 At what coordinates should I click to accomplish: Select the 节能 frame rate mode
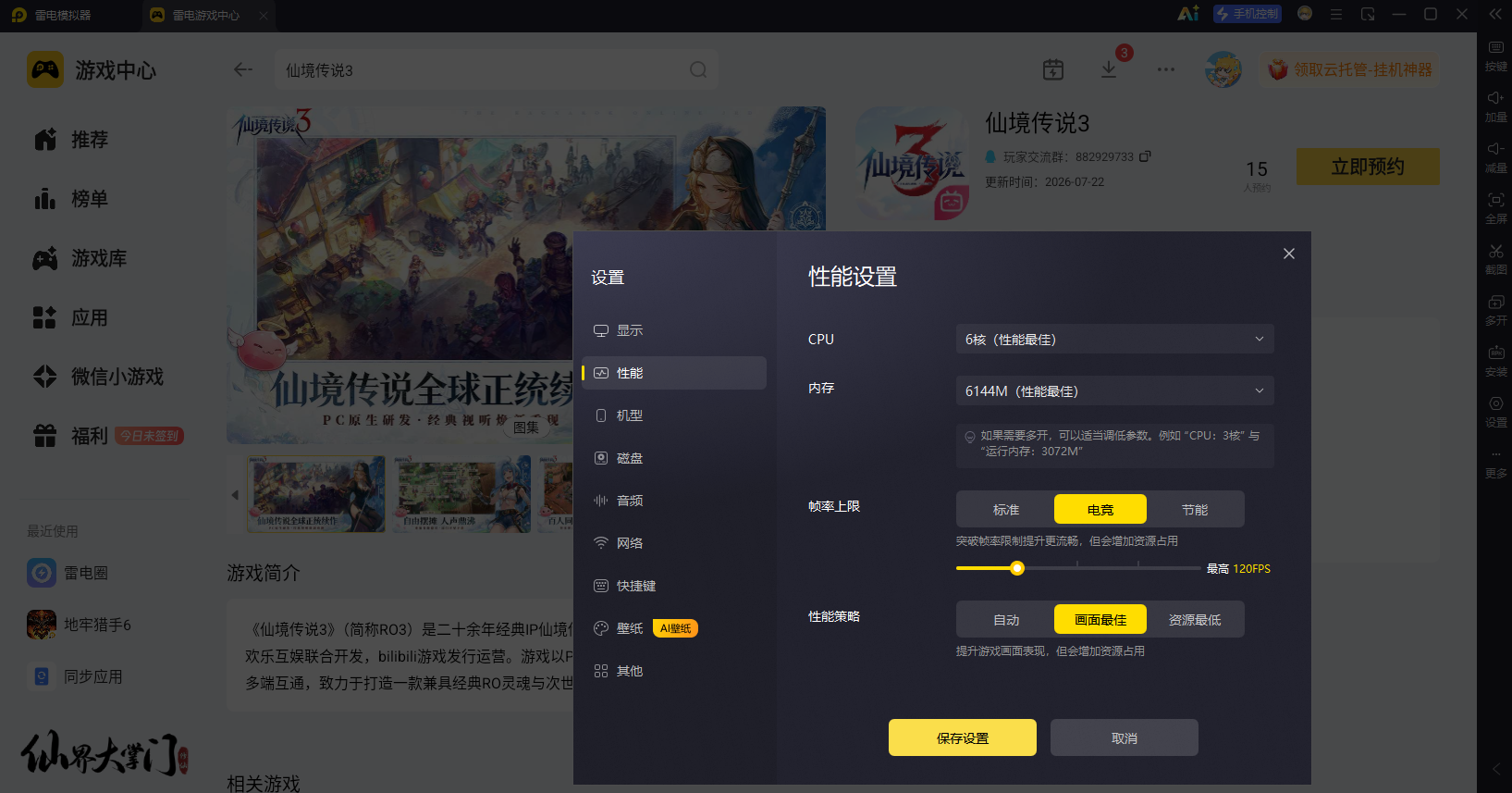[1195, 510]
